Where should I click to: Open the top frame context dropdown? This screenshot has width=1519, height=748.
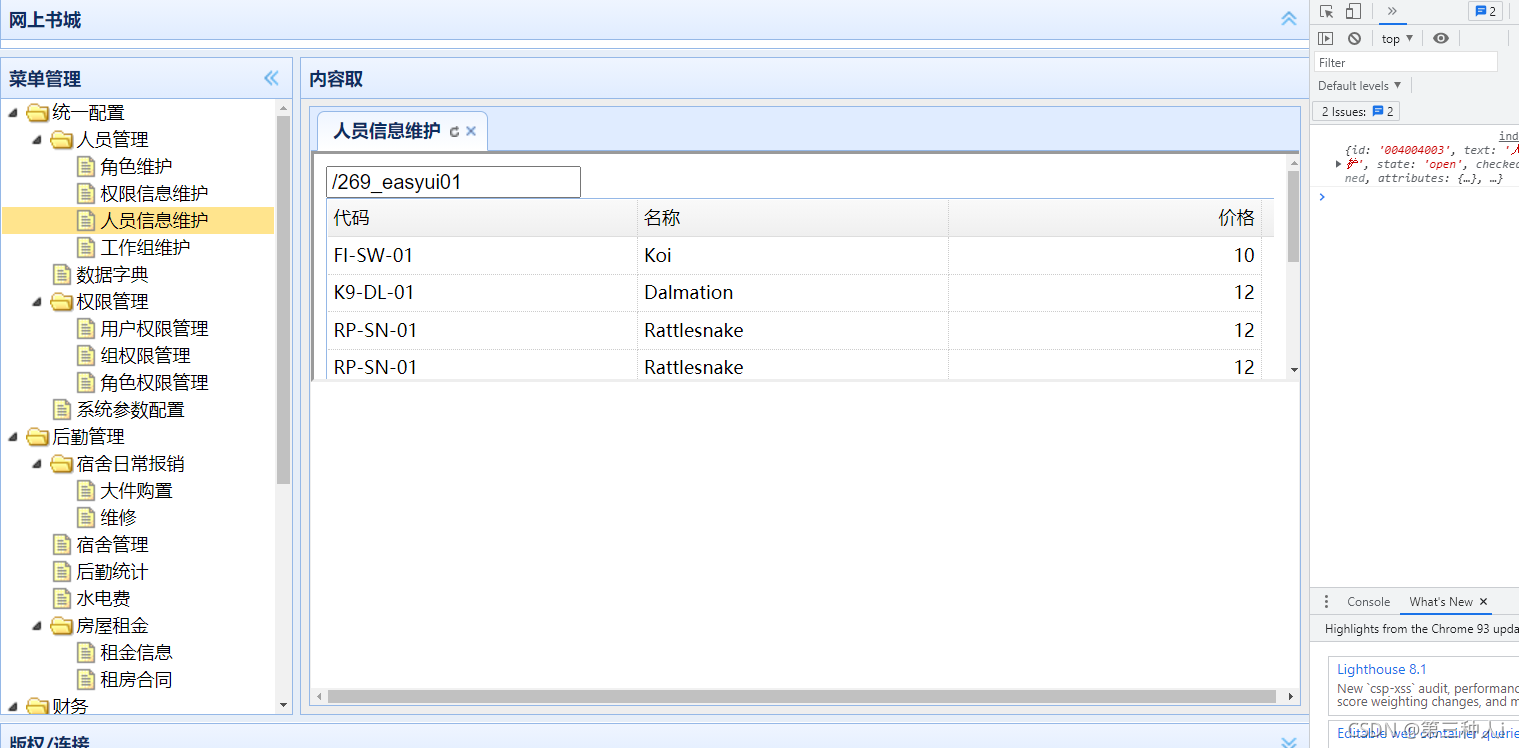pos(1396,38)
